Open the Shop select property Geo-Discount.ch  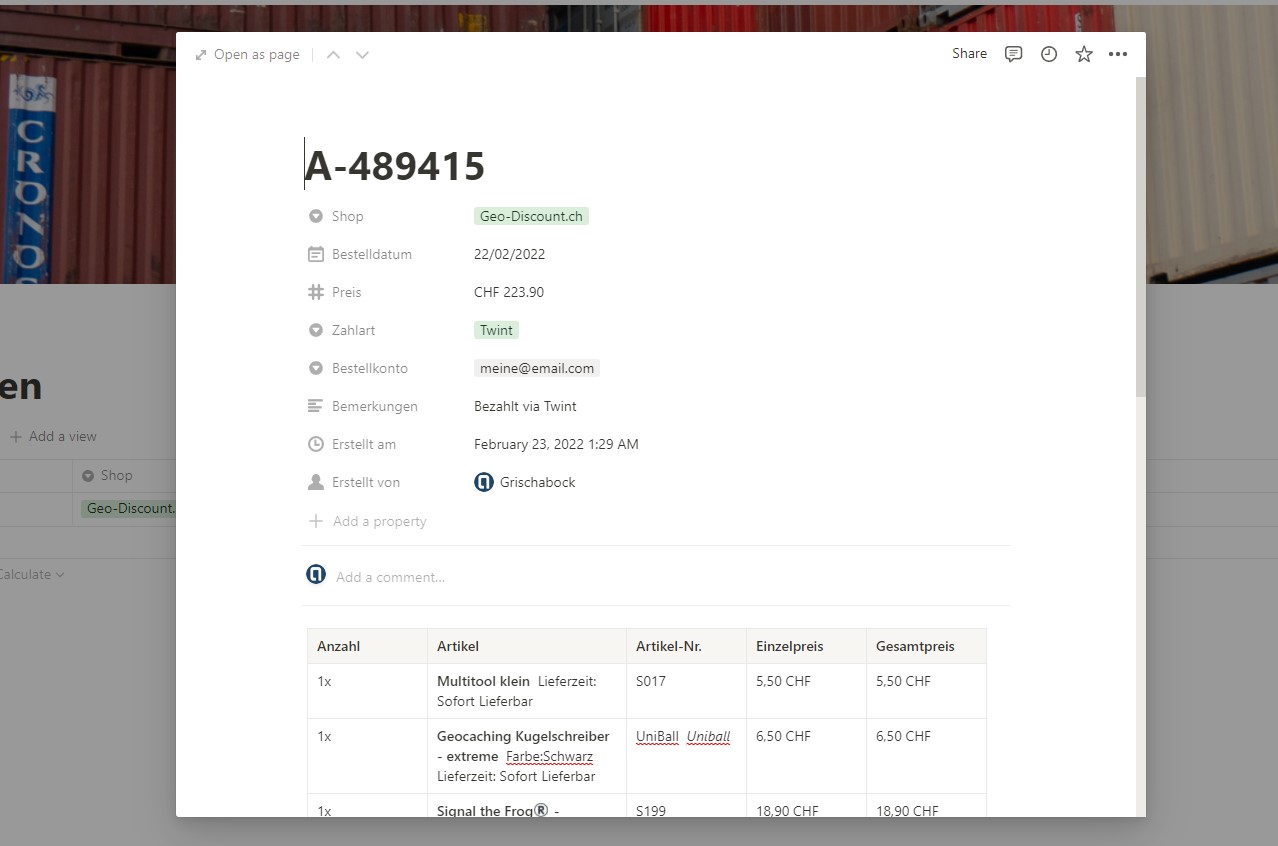point(531,216)
